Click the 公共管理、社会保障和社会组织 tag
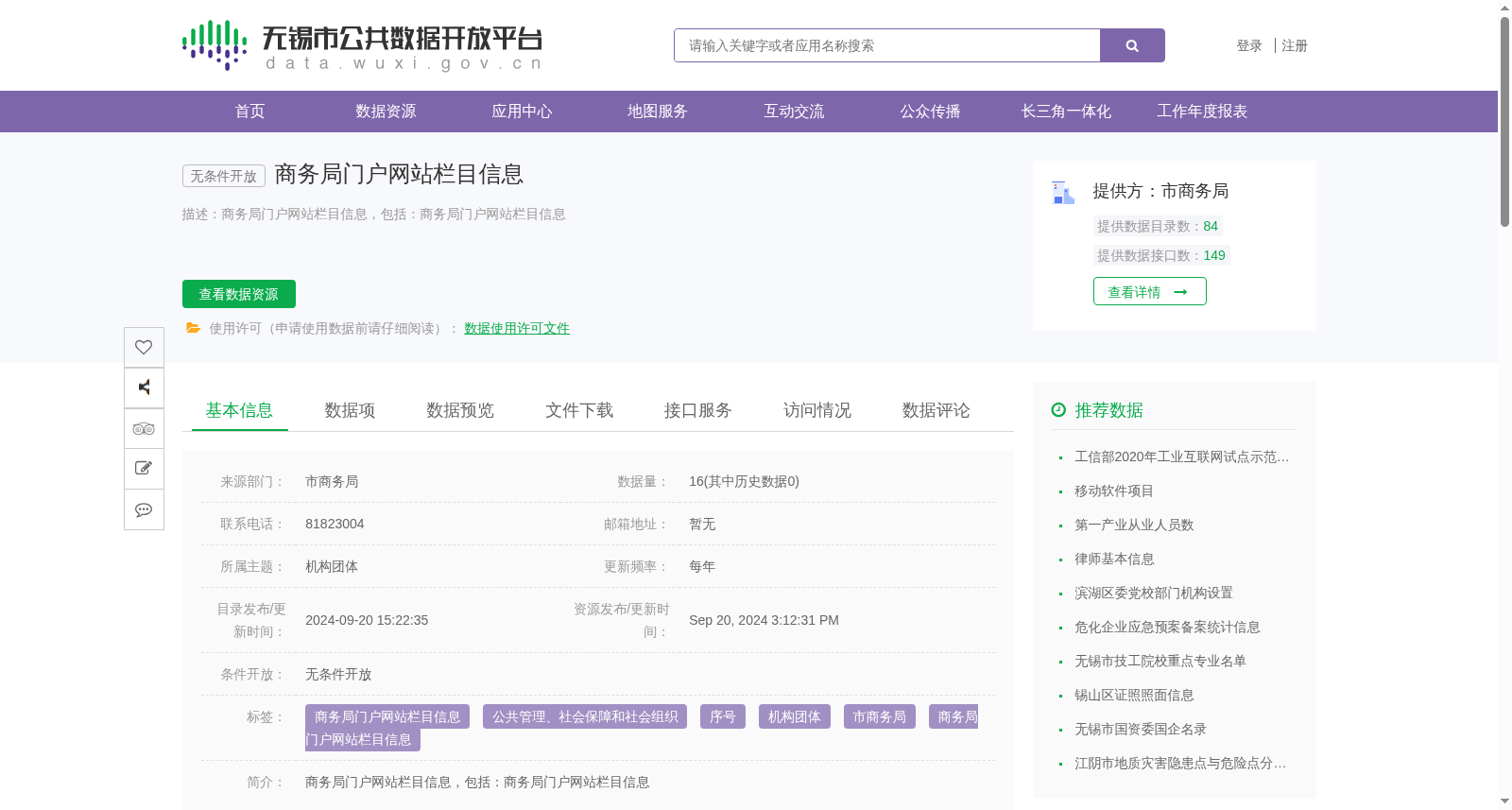 coord(585,716)
